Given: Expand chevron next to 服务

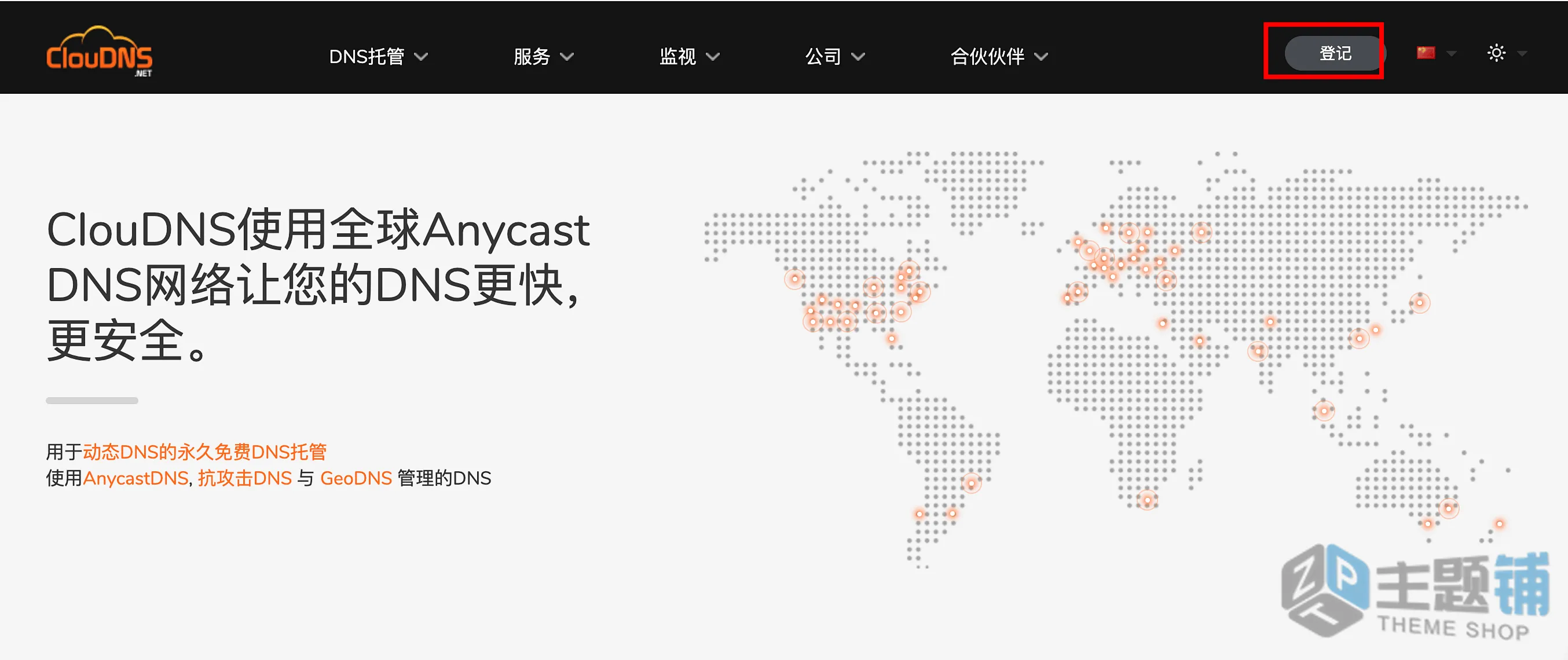Looking at the screenshot, I should click(567, 57).
